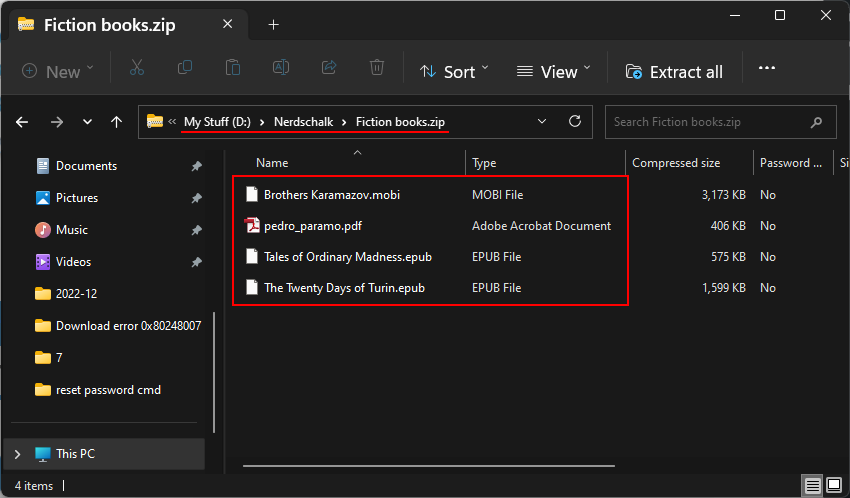The image size is (850, 498).
Task: Click the Cut scissors icon
Action: (137, 69)
